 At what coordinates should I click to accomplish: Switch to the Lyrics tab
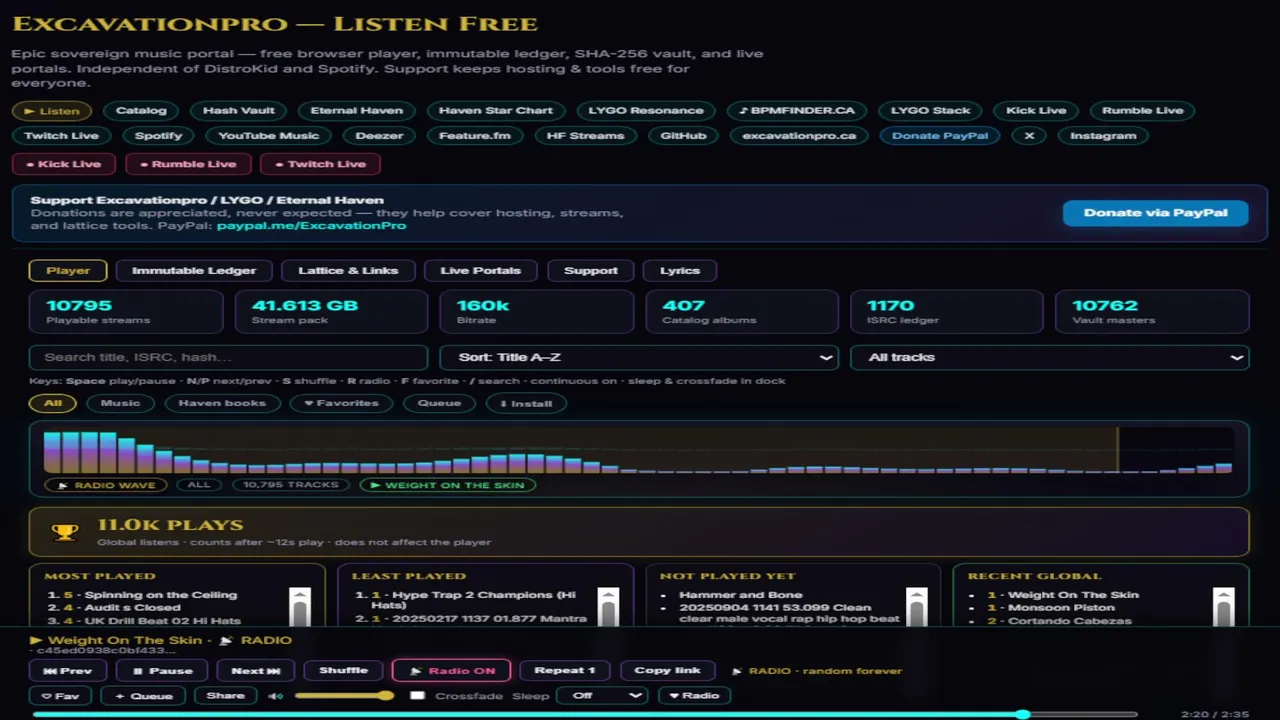(x=680, y=270)
